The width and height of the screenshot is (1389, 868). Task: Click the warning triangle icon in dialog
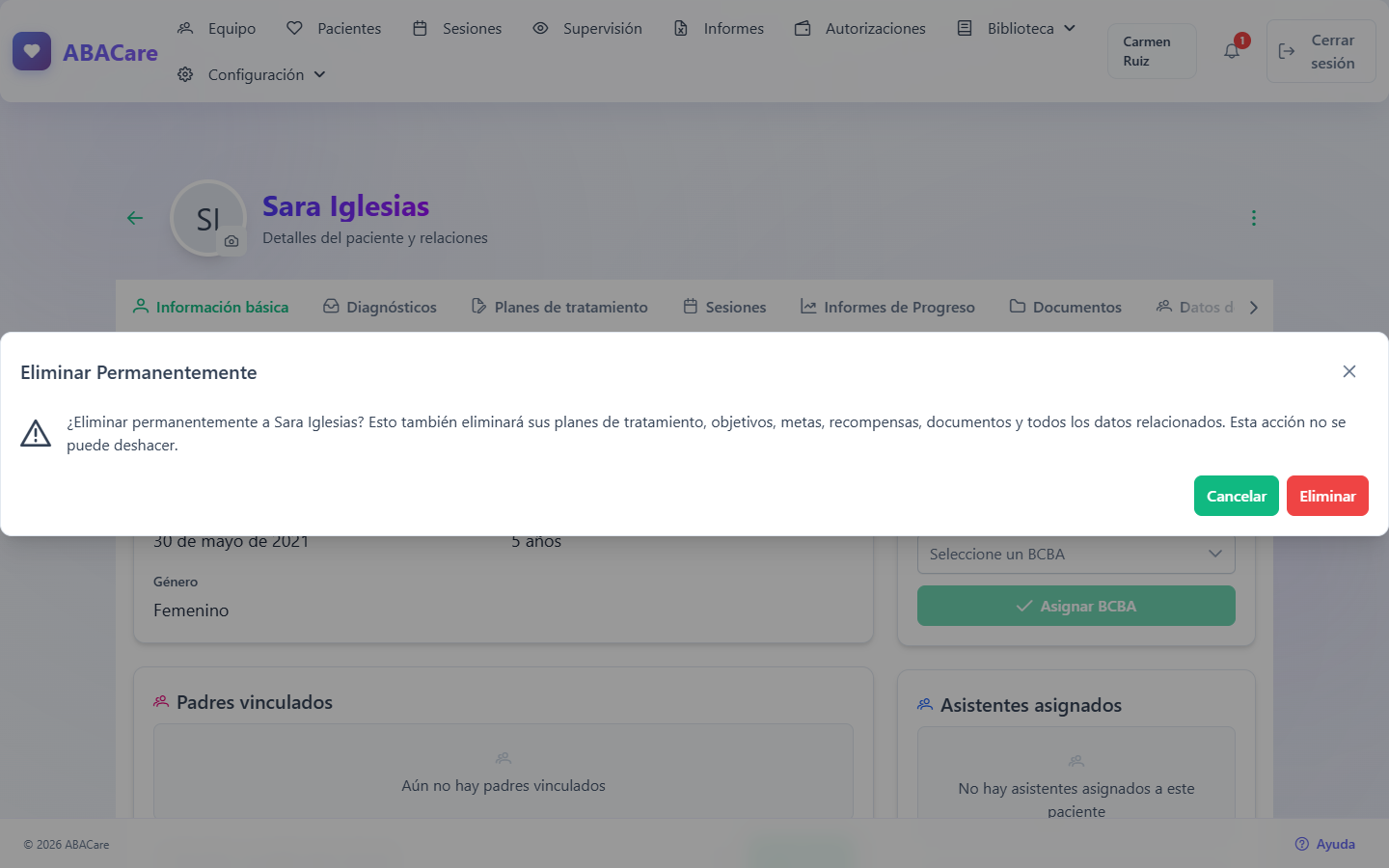36,433
